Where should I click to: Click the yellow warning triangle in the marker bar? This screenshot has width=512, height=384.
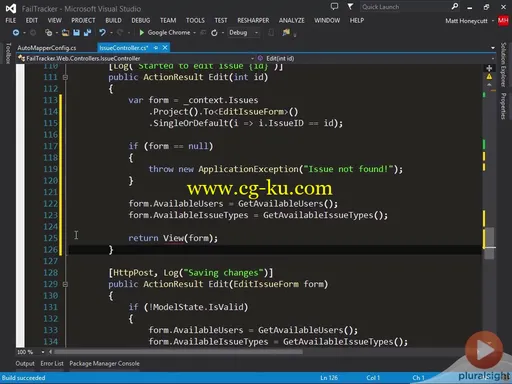pos(489,77)
